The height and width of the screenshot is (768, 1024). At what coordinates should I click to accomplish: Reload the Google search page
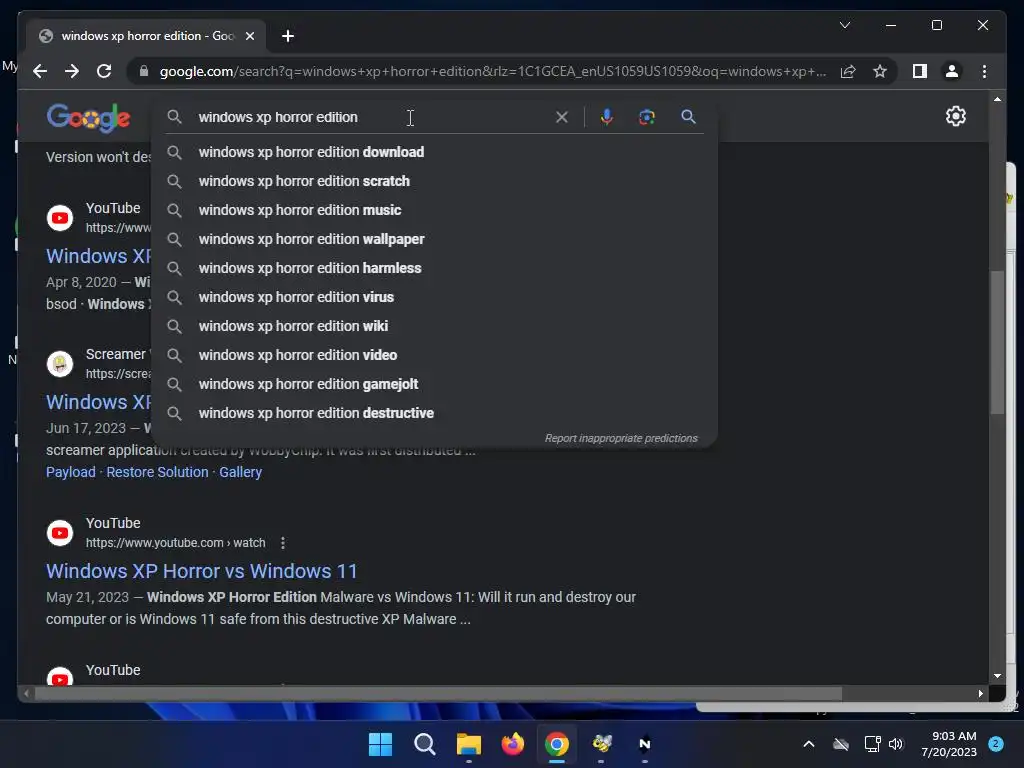click(x=104, y=71)
